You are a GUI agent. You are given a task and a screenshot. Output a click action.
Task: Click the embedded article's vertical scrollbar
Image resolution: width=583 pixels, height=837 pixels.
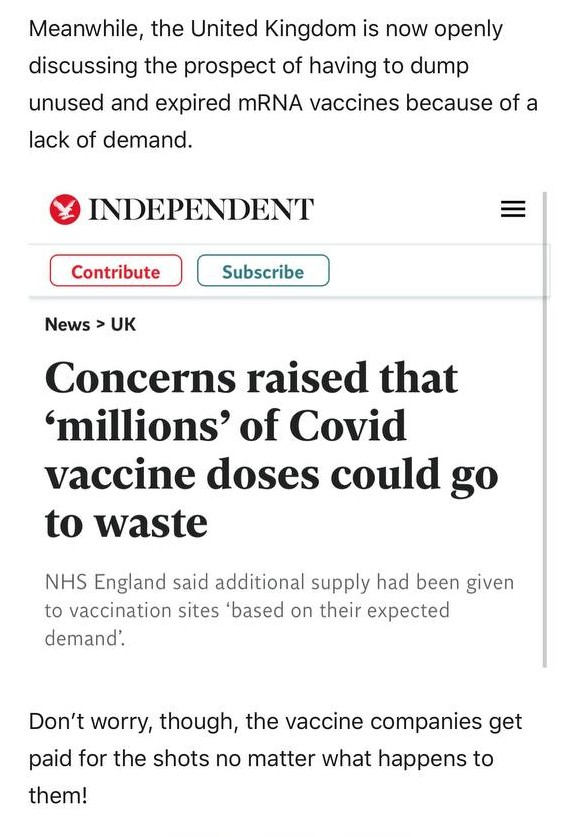pyautogui.click(x=545, y=430)
